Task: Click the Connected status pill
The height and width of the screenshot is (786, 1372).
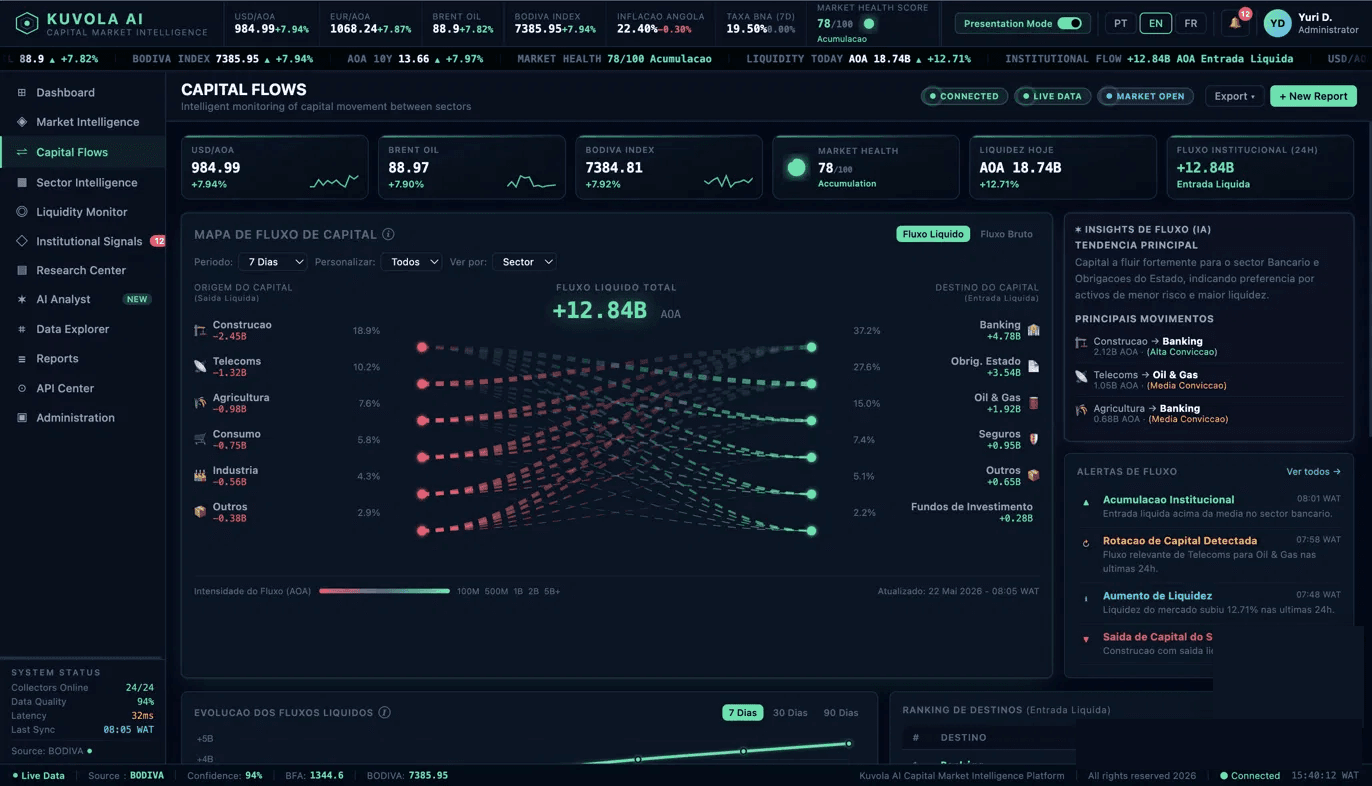Action: coord(964,96)
